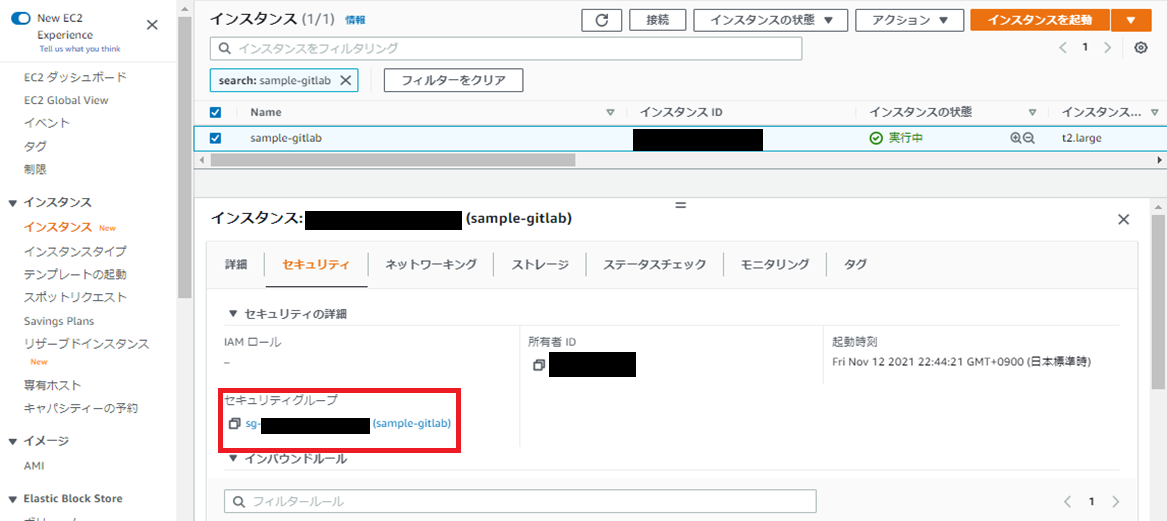Remove the search: sample-gitlab filter chip
Screen dimensions: 1167x521
(x=345, y=80)
